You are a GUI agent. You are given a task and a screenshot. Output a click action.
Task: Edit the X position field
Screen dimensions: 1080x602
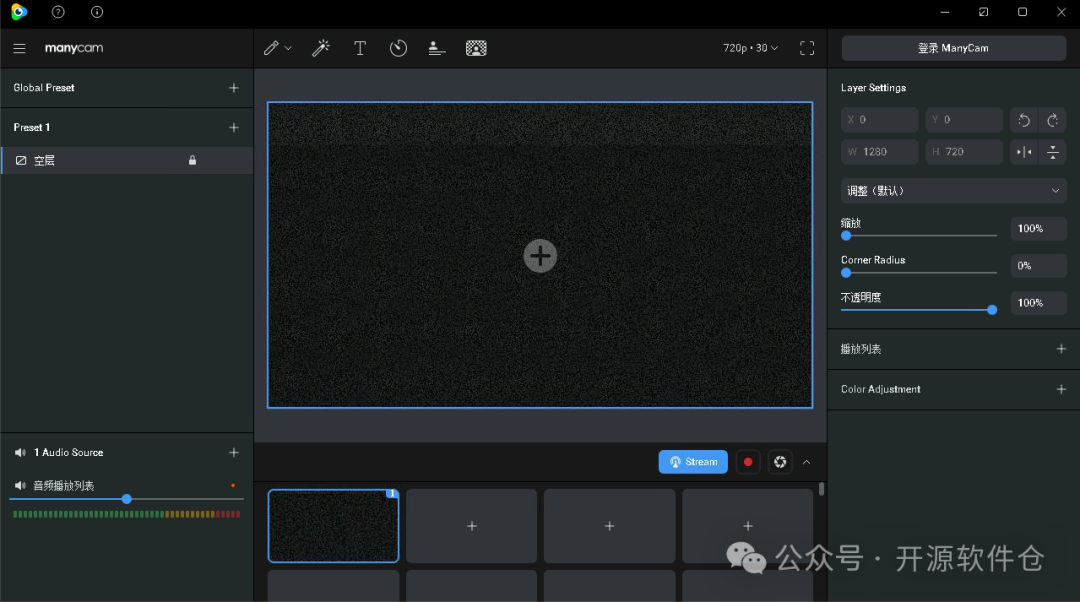click(880, 119)
